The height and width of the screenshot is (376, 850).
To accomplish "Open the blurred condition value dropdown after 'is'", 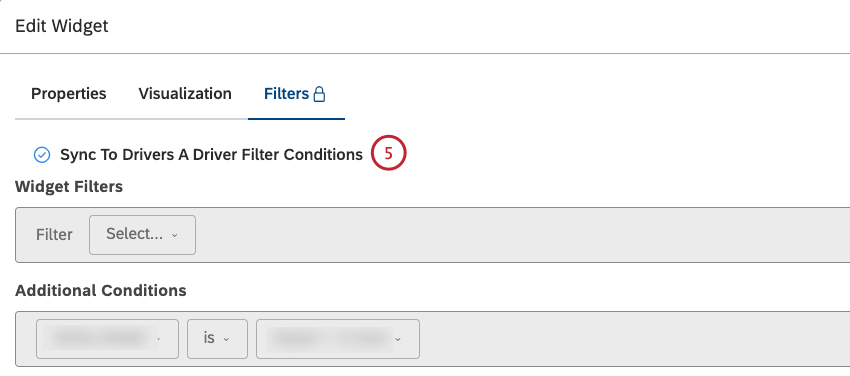I will click(x=338, y=339).
